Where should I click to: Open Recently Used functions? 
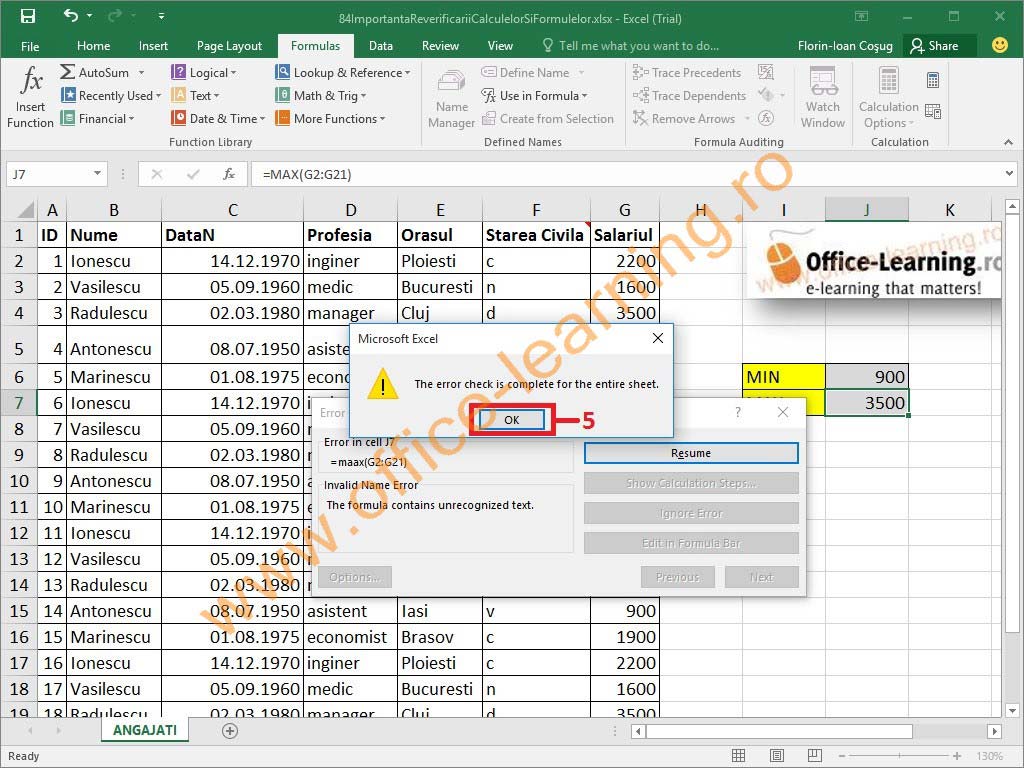click(111, 95)
